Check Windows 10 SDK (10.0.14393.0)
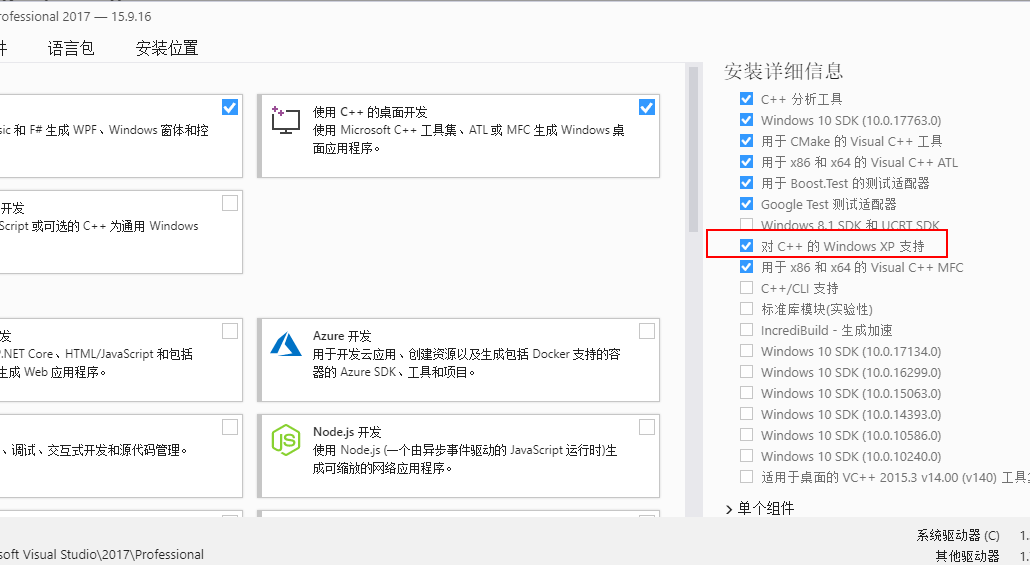 click(746, 414)
